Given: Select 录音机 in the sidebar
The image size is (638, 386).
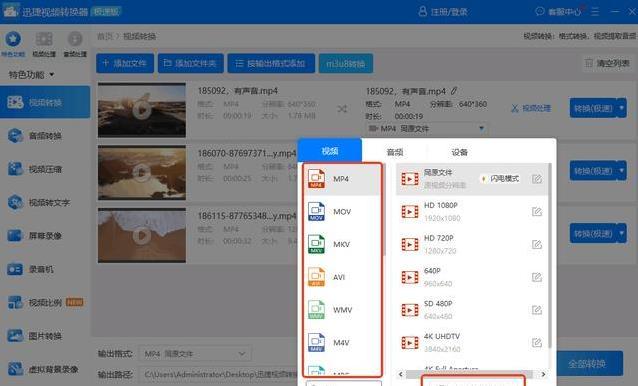Looking at the screenshot, I should click(45, 269).
